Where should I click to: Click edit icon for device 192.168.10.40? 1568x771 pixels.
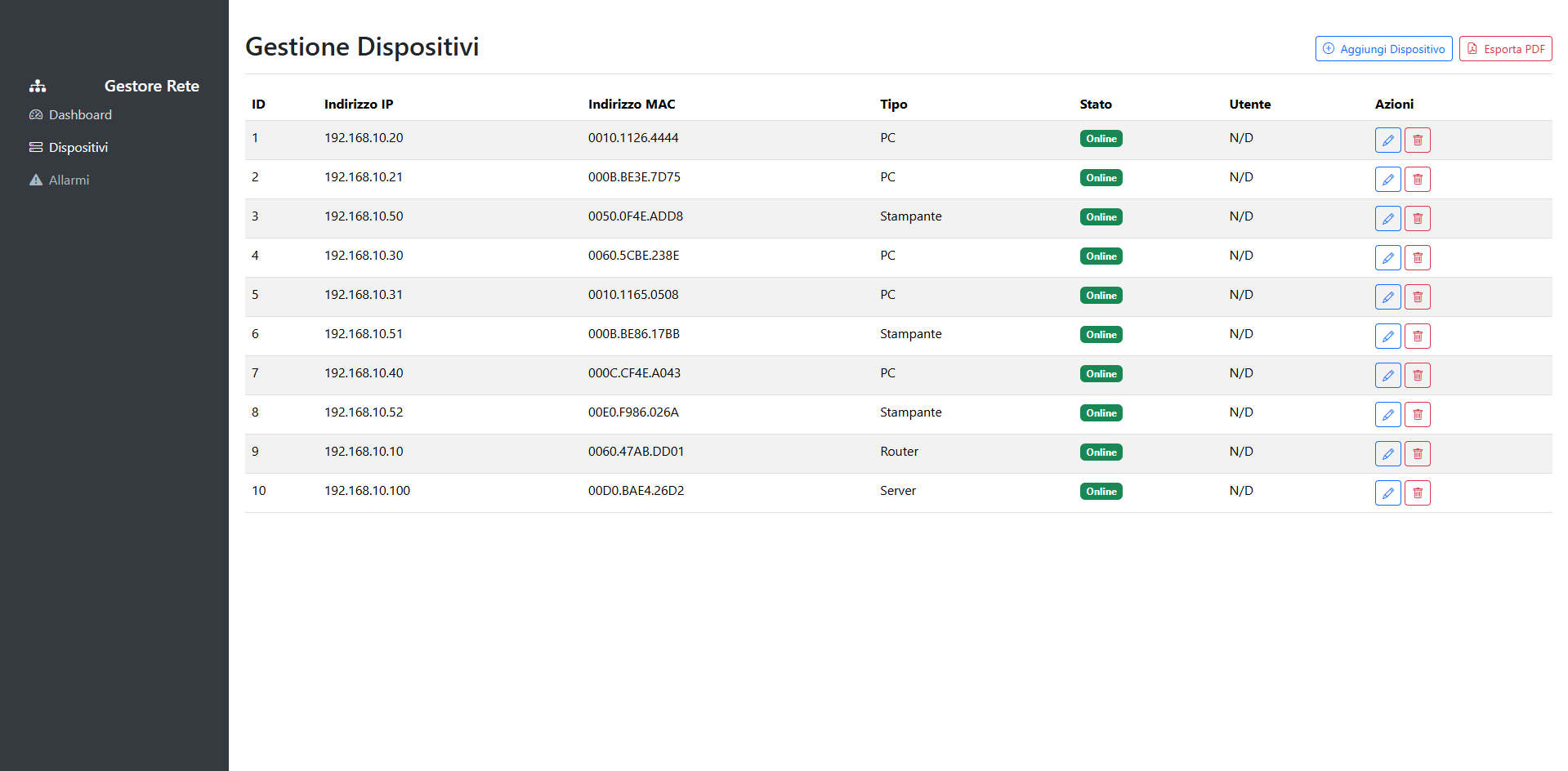click(1387, 375)
